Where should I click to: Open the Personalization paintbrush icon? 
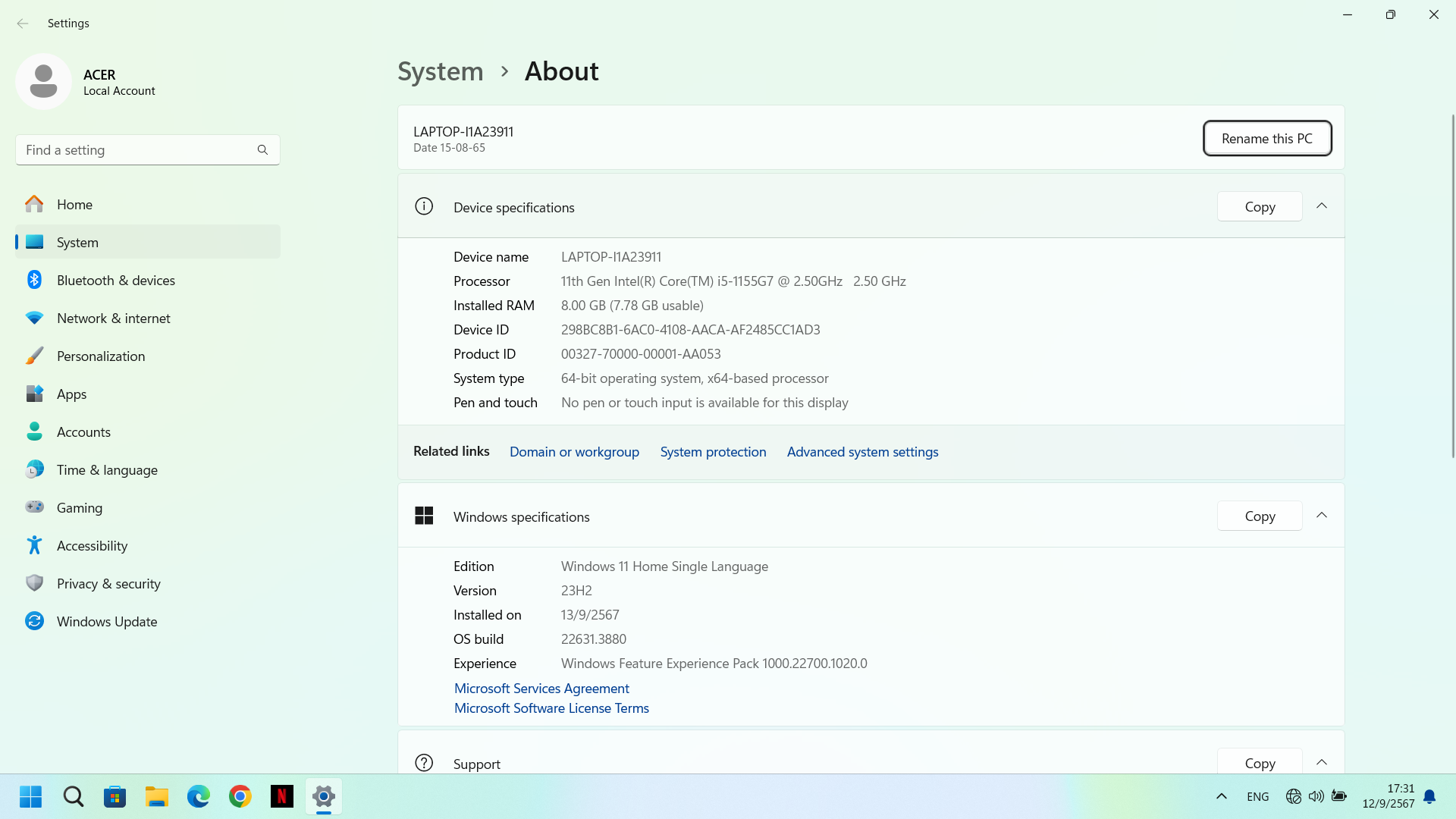(34, 356)
